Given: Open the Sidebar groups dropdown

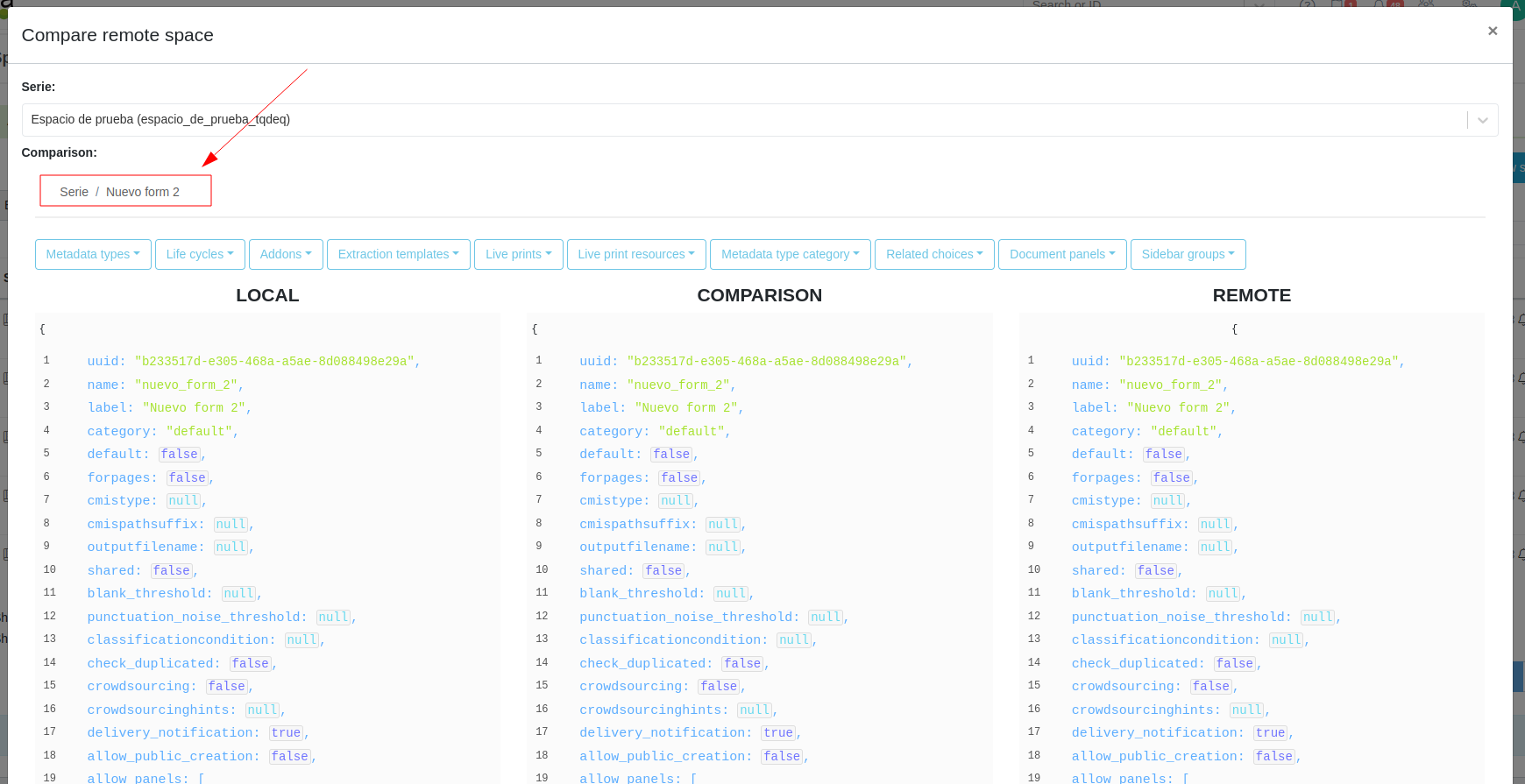Looking at the screenshot, I should tap(1188, 254).
